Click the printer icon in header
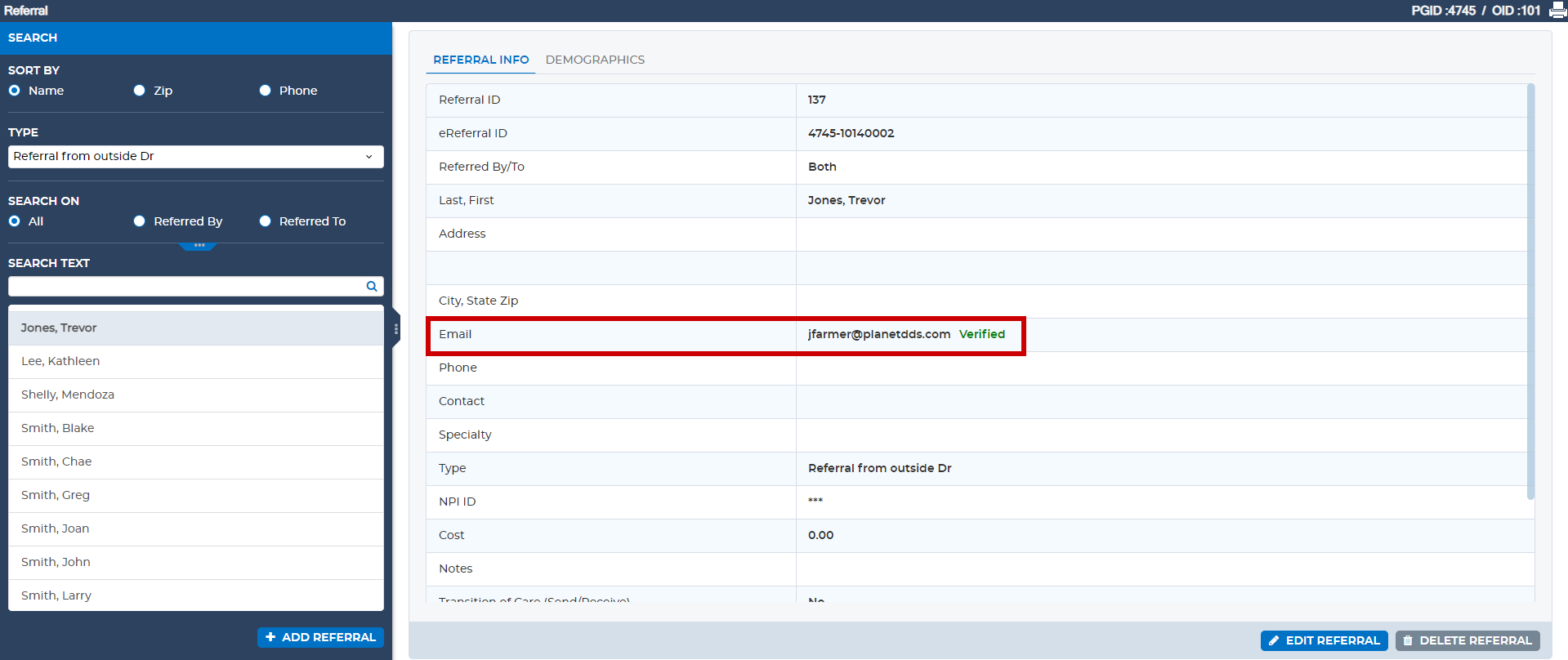Viewport: 1568px width, 660px height. click(x=1557, y=11)
